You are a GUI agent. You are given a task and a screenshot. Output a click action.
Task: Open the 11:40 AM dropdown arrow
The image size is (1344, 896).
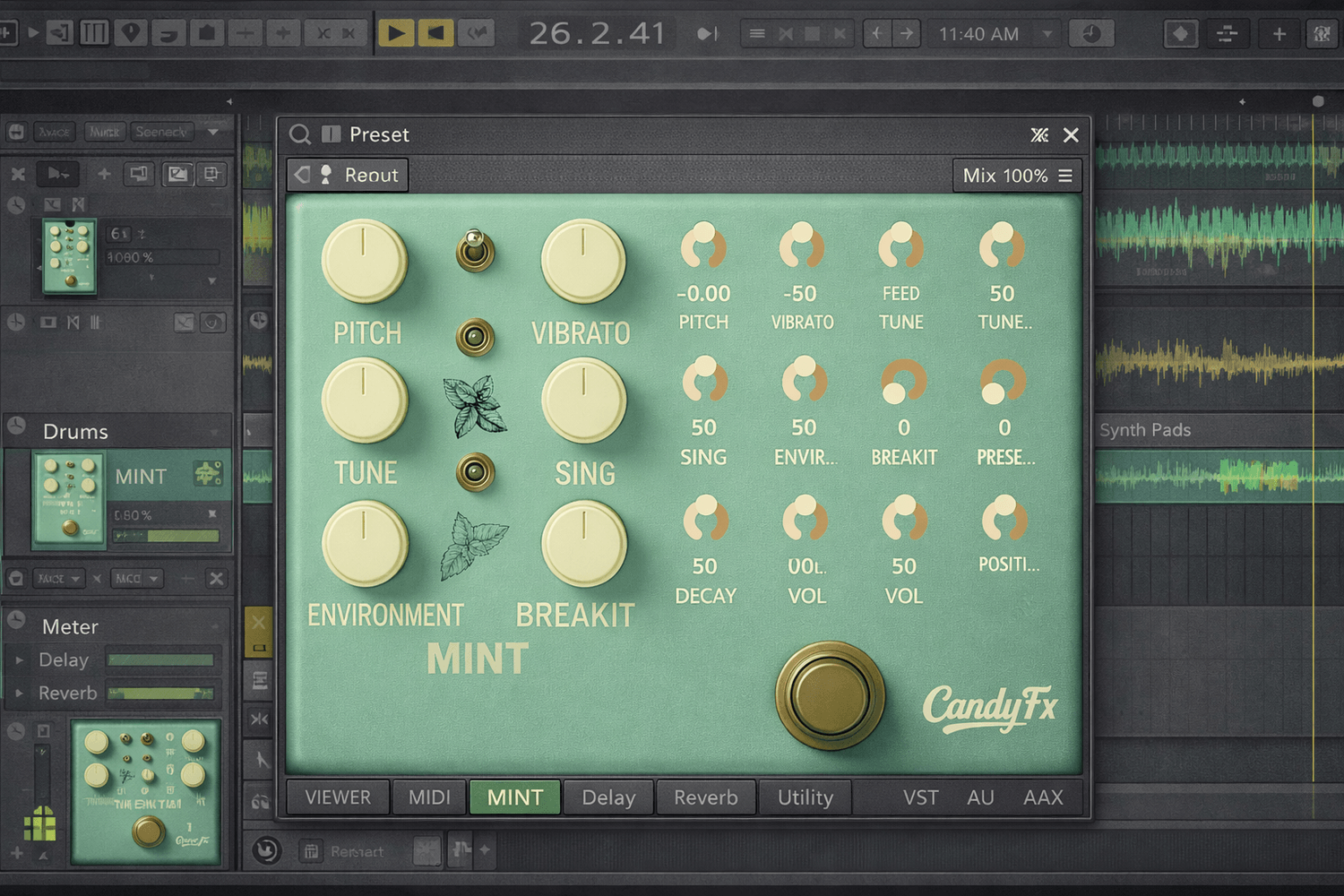pos(1047,34)
